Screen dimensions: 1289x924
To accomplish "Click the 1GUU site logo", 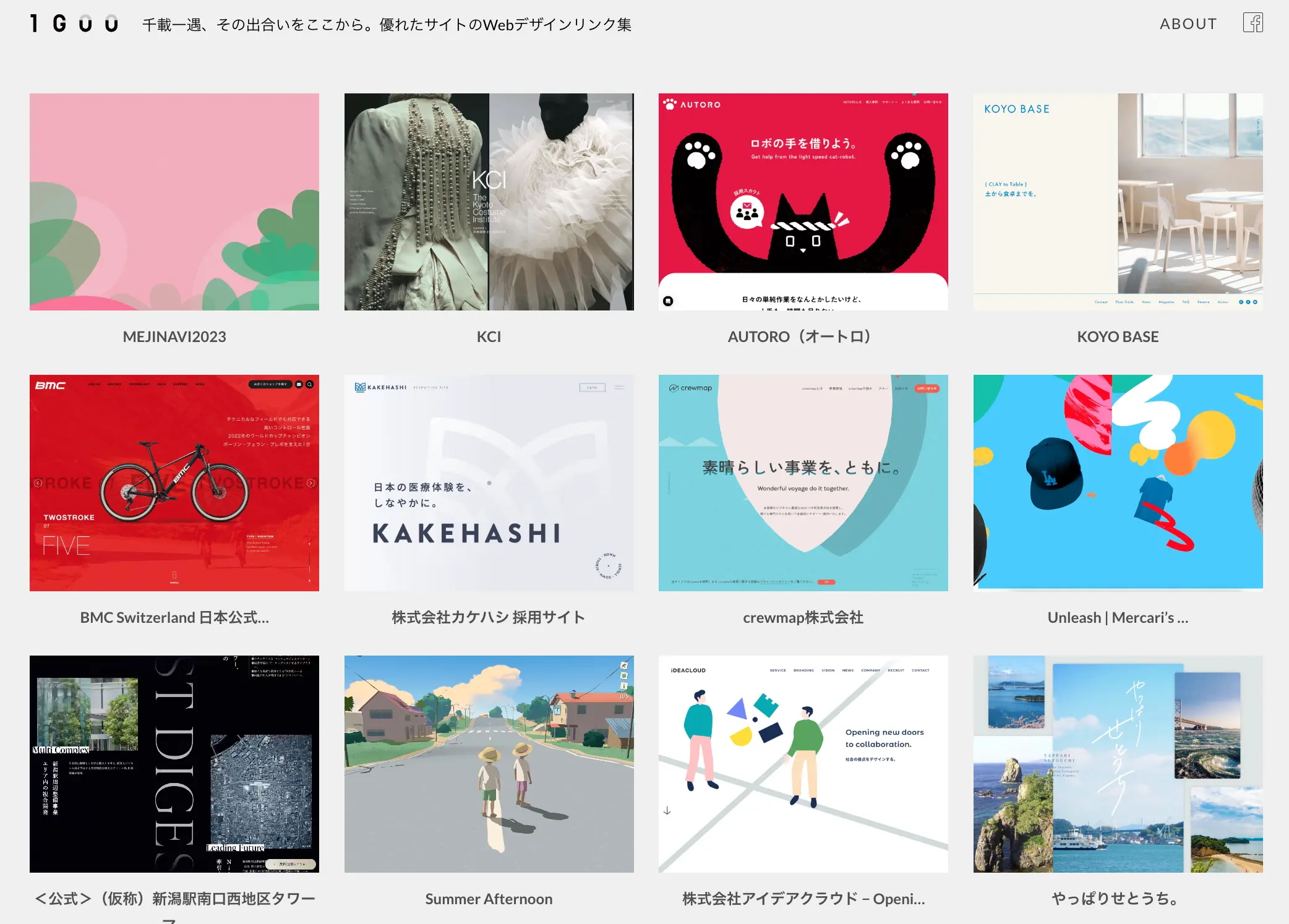I will click(x=74, y=24).
